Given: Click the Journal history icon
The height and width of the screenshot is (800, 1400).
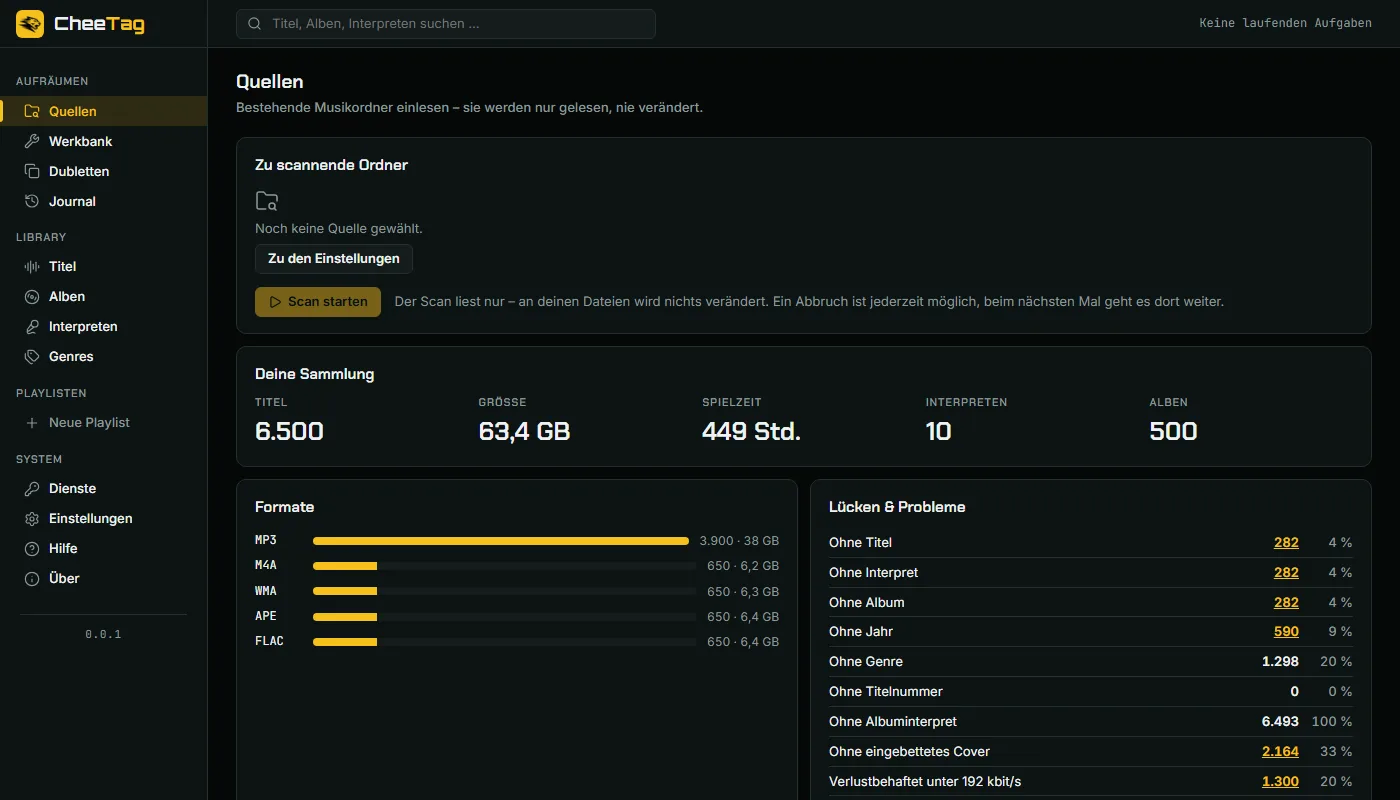Looking at the screenshot, I should (x=32, y=201).
